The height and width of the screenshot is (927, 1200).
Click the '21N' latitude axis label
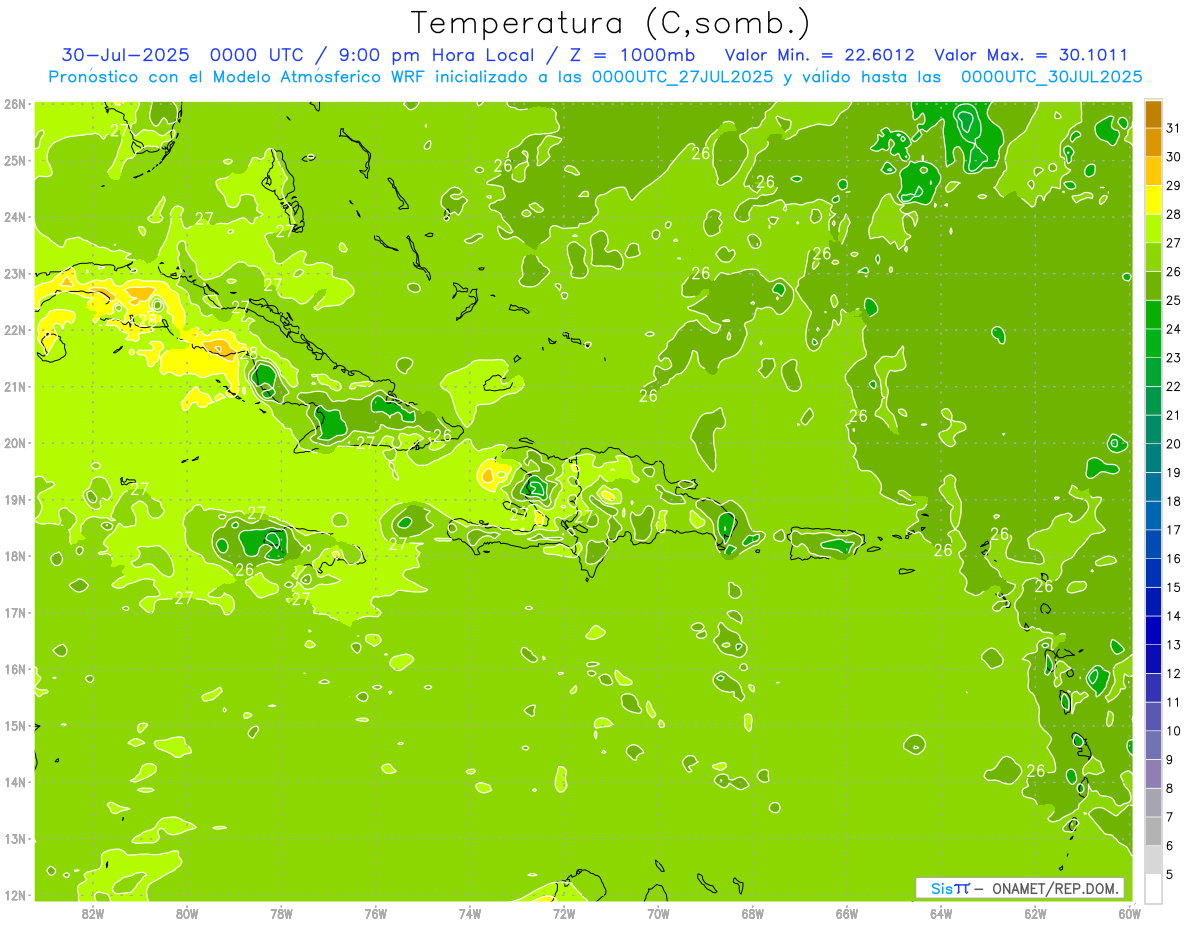[x=16, y=386]
